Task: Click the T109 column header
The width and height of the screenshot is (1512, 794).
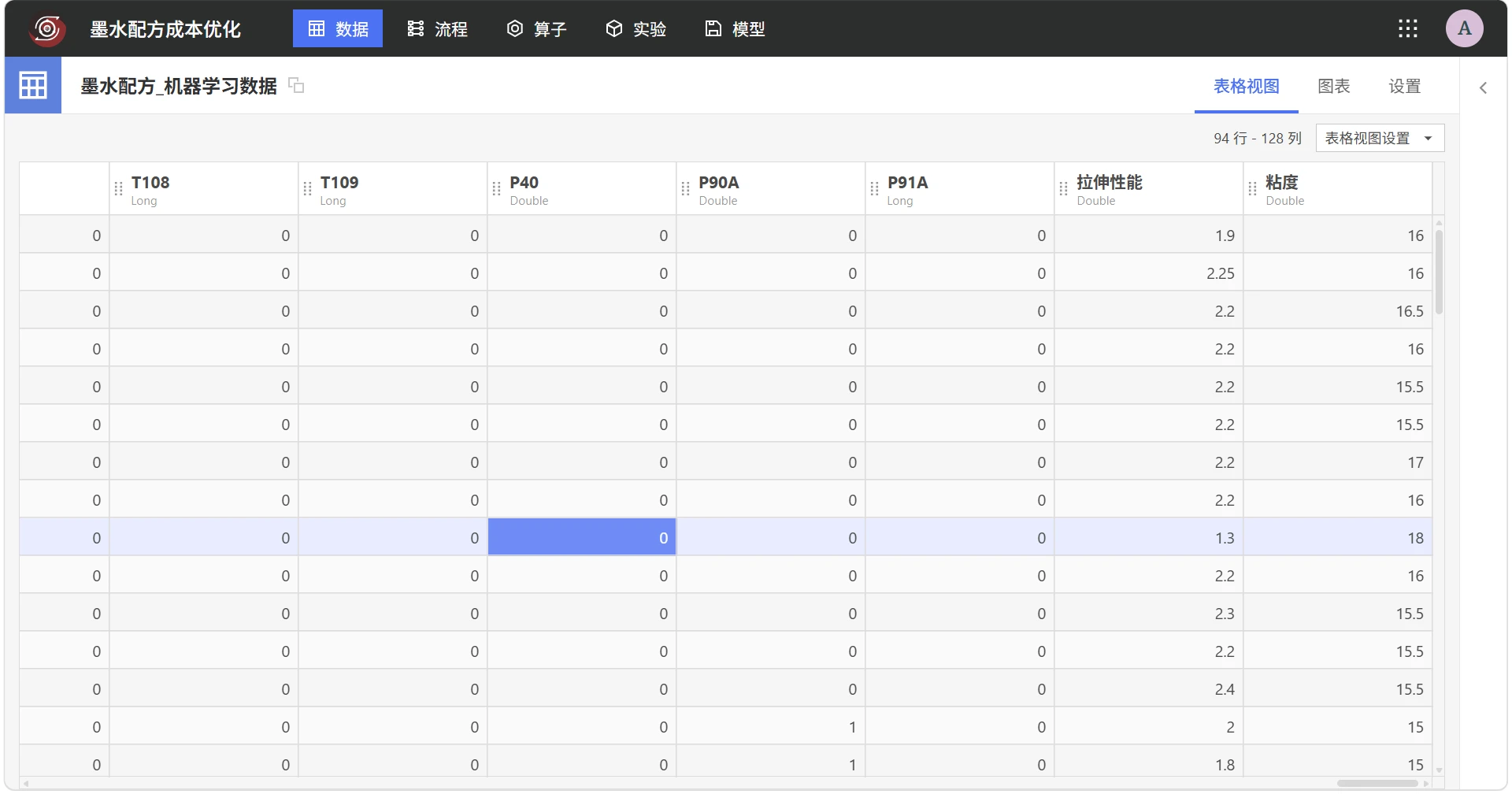Action: pyautogui.click(x=393, y=189)
